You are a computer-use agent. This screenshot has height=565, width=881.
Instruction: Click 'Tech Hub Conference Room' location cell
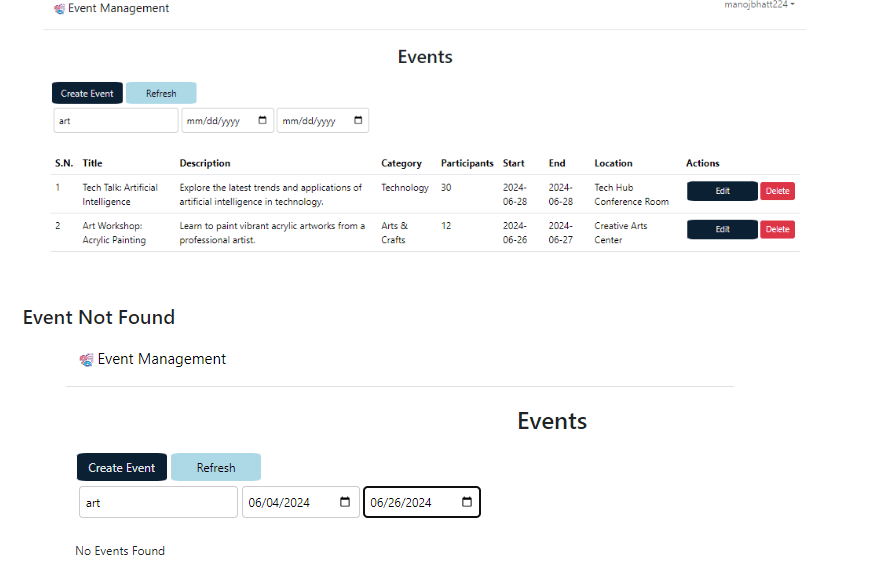pos(632,194)
